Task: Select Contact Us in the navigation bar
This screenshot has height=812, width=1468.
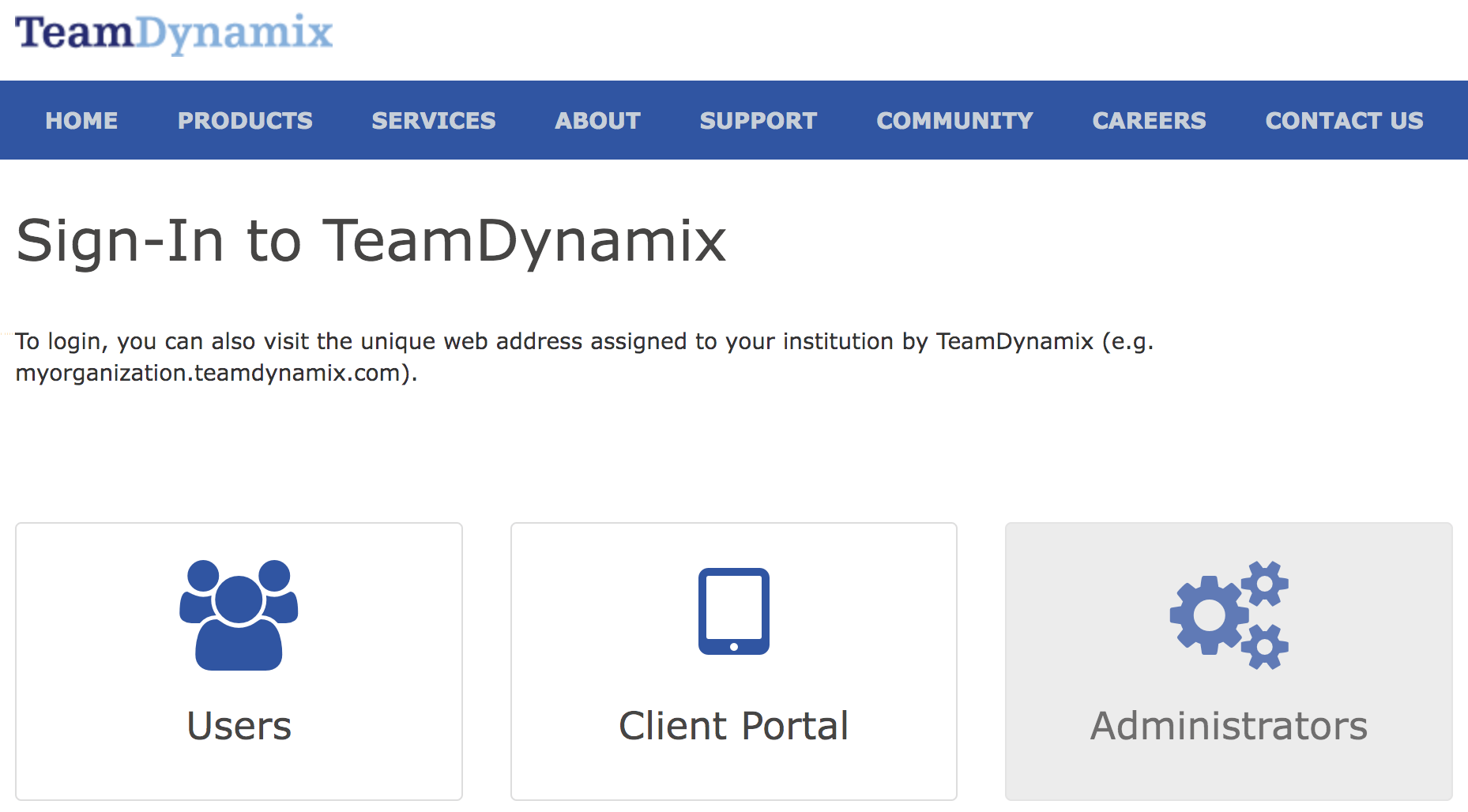Action: (1344, 120)
